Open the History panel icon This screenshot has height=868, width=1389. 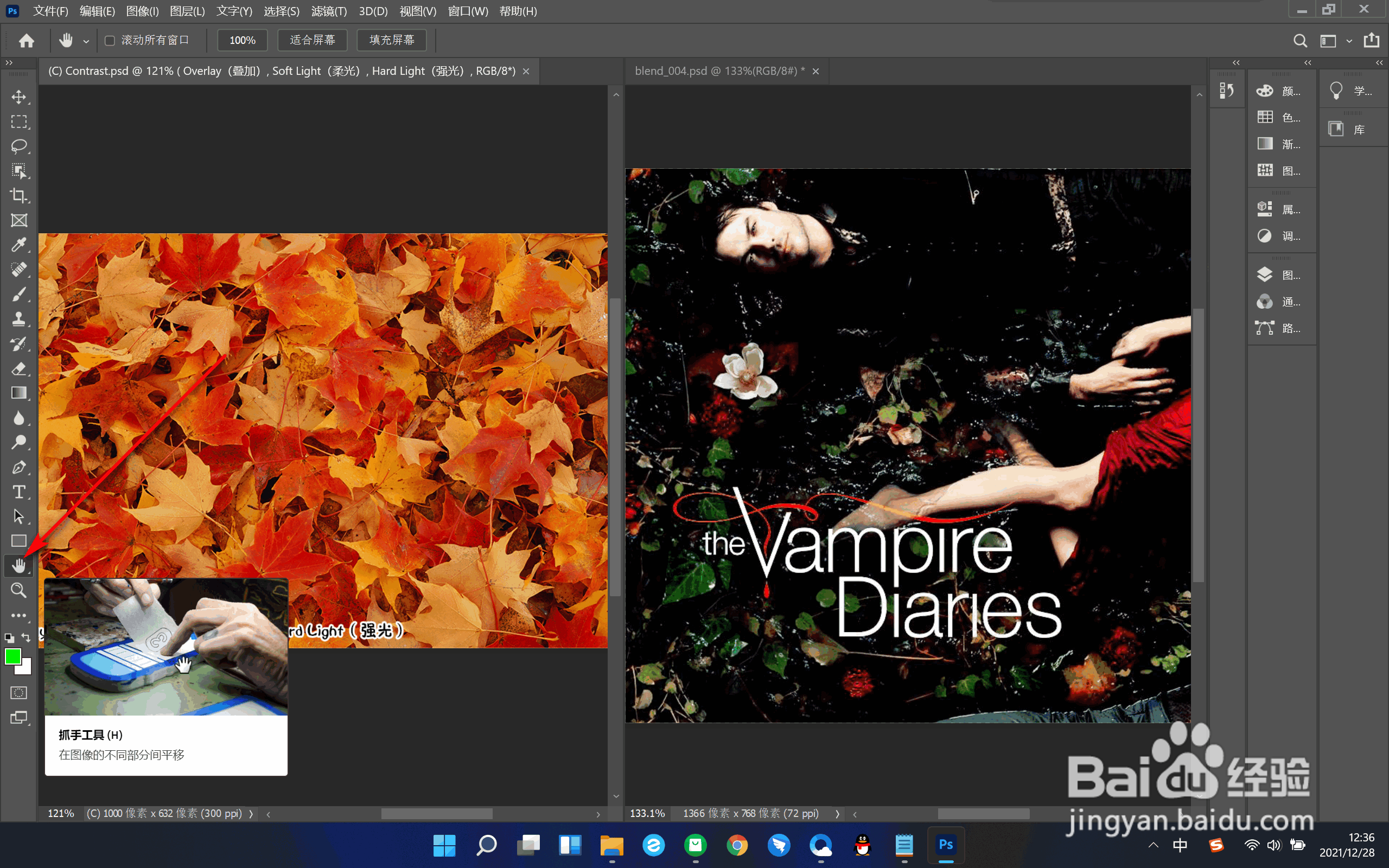[1227, 91]
